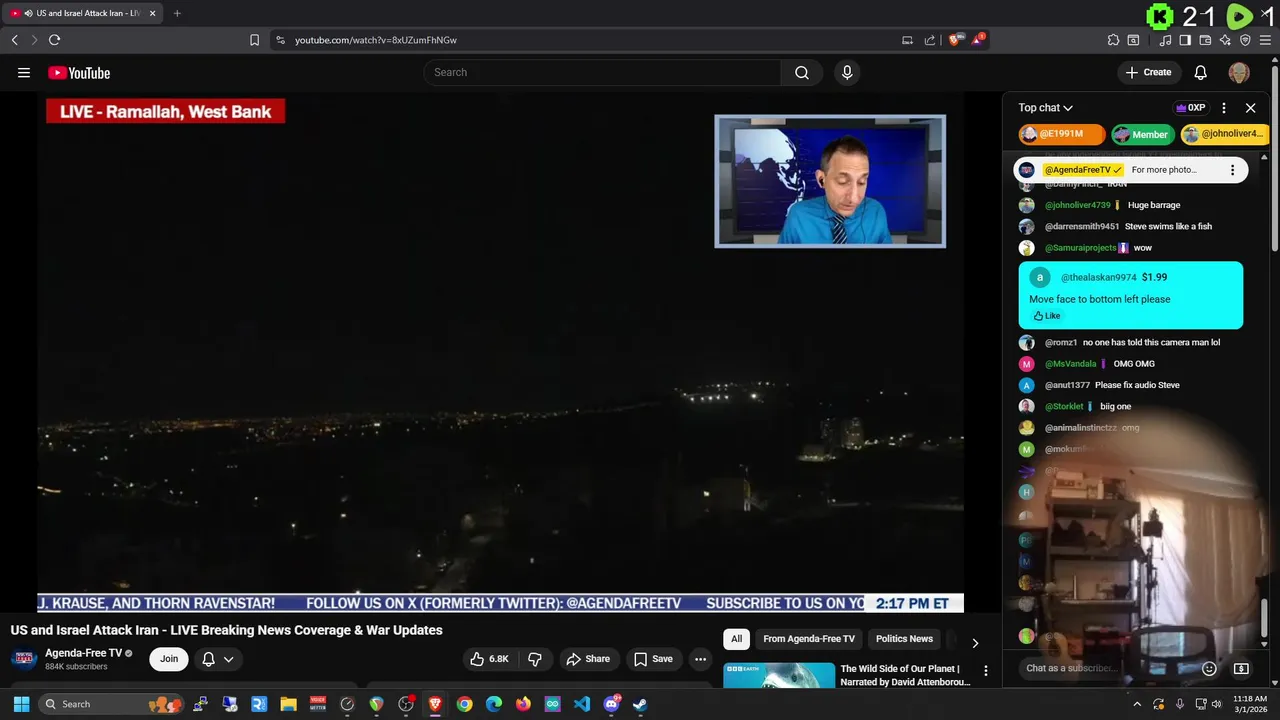
Task: Select the All filter chip
Action: click(736, 639)
